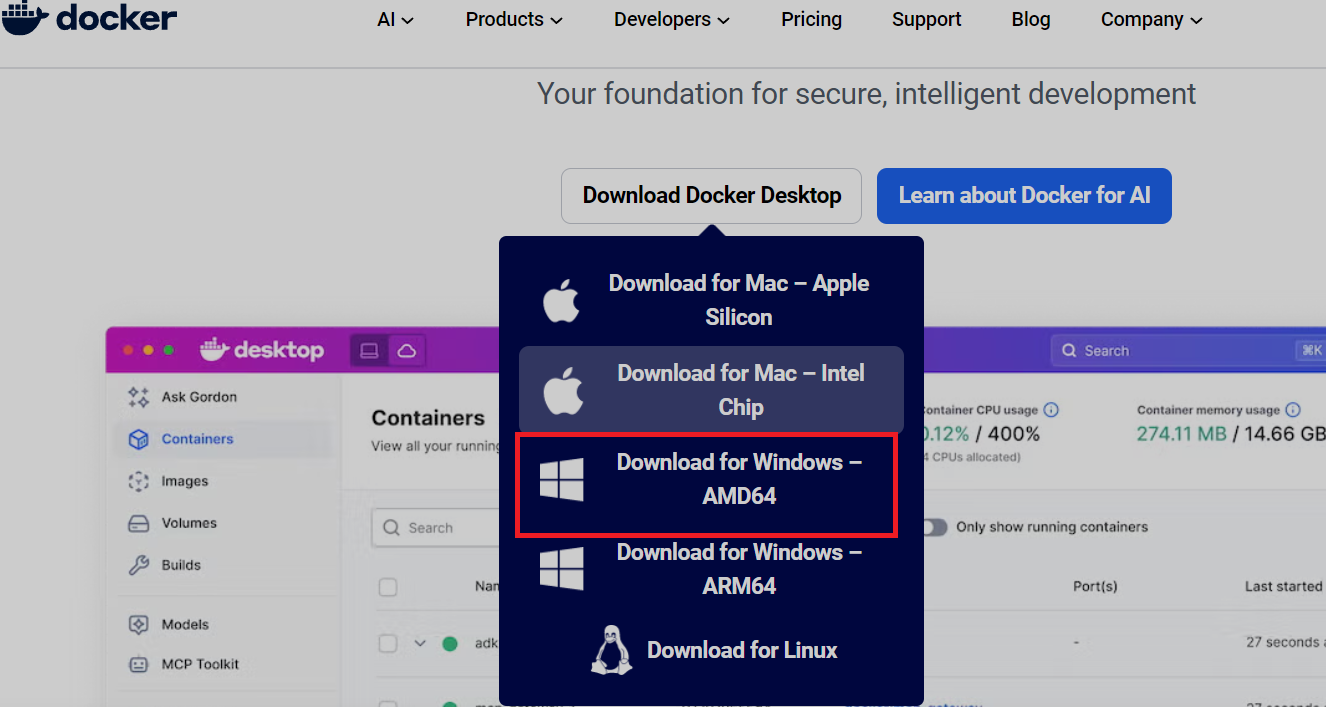Go to the Support page
The height and width of the screenshot is (707, 1326).
(x=926, y=19)
